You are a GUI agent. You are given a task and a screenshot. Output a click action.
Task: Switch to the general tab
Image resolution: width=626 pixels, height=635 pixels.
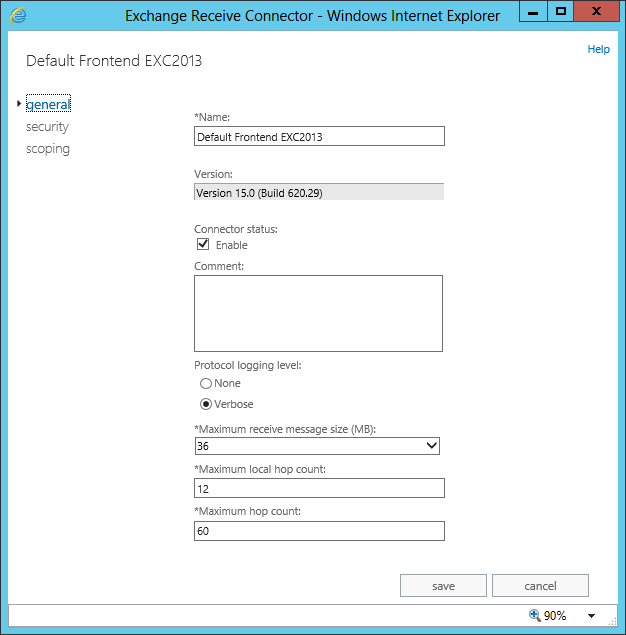[48, 104]
